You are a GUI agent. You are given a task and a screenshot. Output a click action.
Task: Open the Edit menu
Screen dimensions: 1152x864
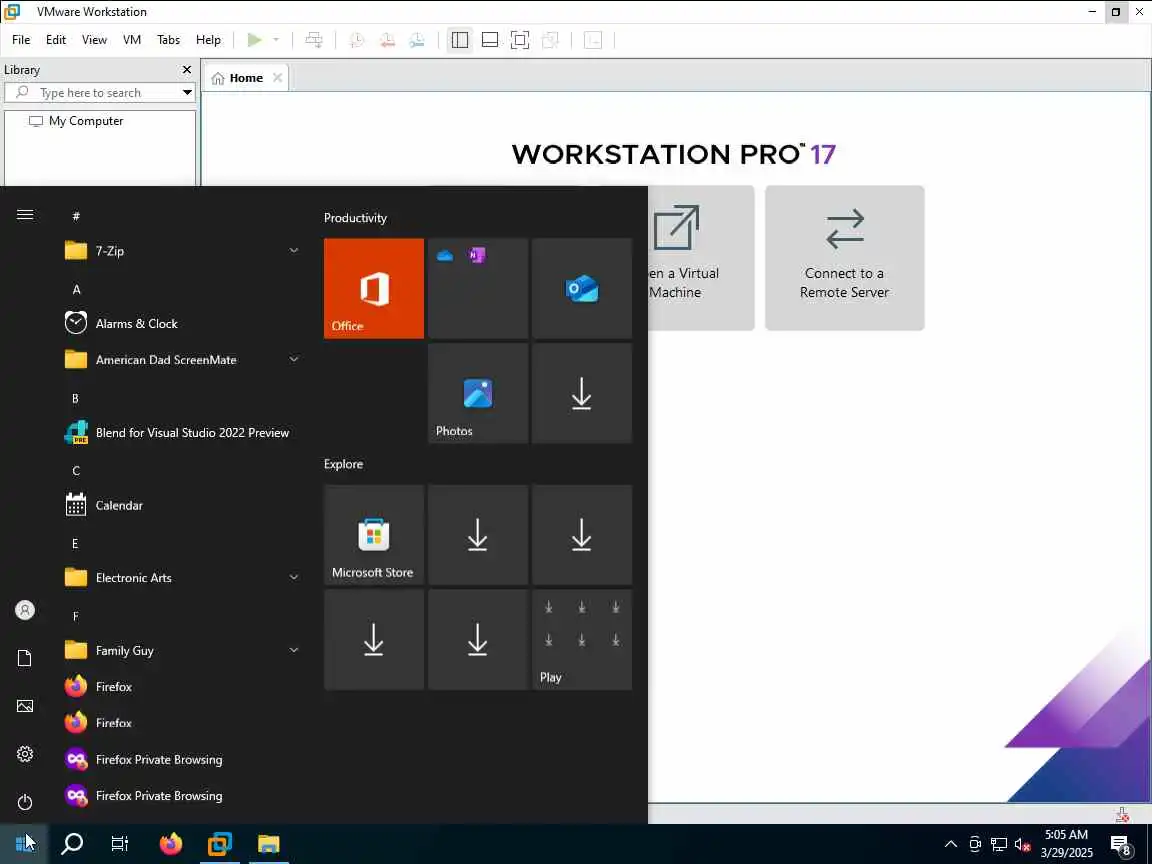click(56, 40)
